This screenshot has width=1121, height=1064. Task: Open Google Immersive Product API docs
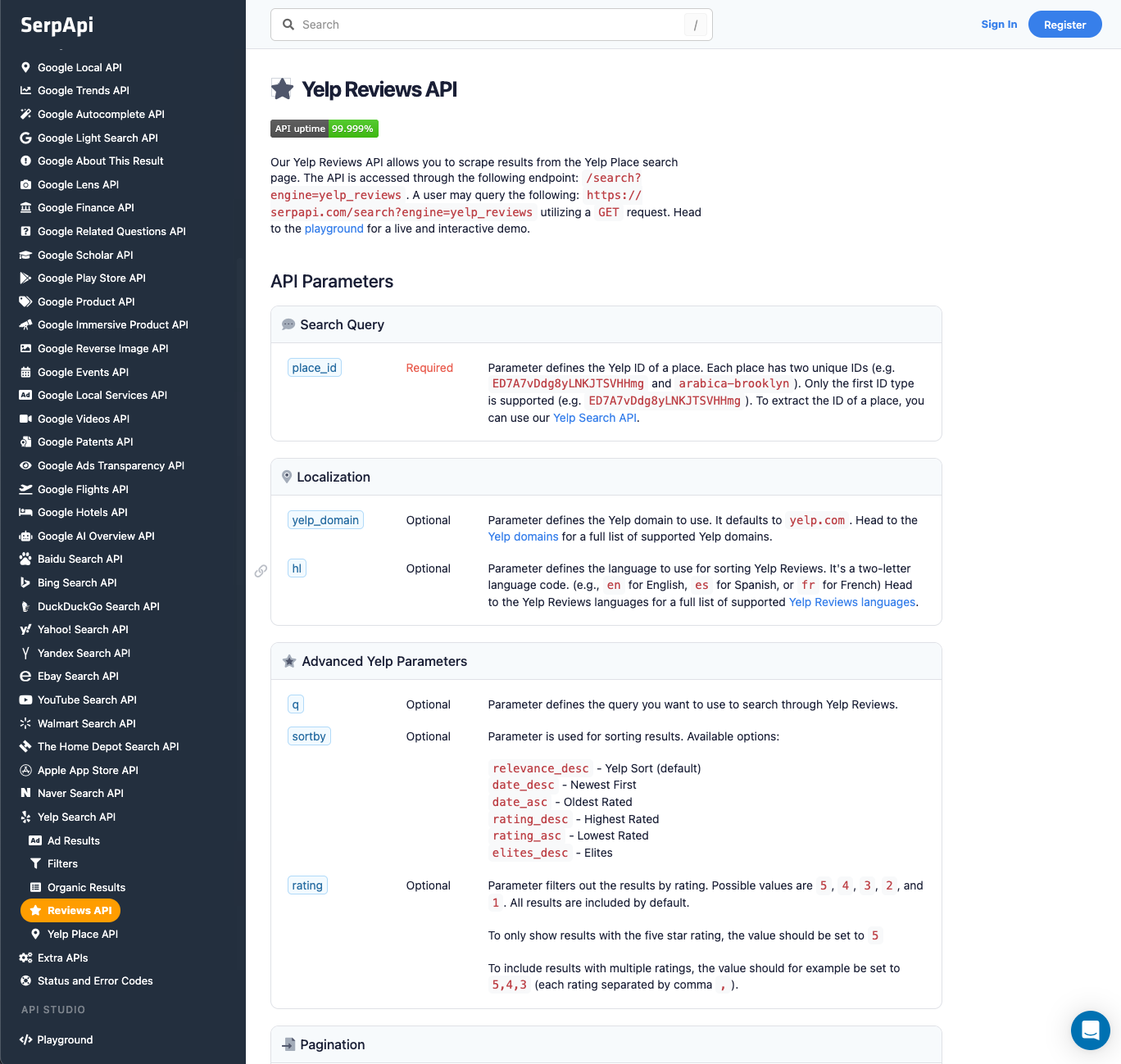click(113, 324)
